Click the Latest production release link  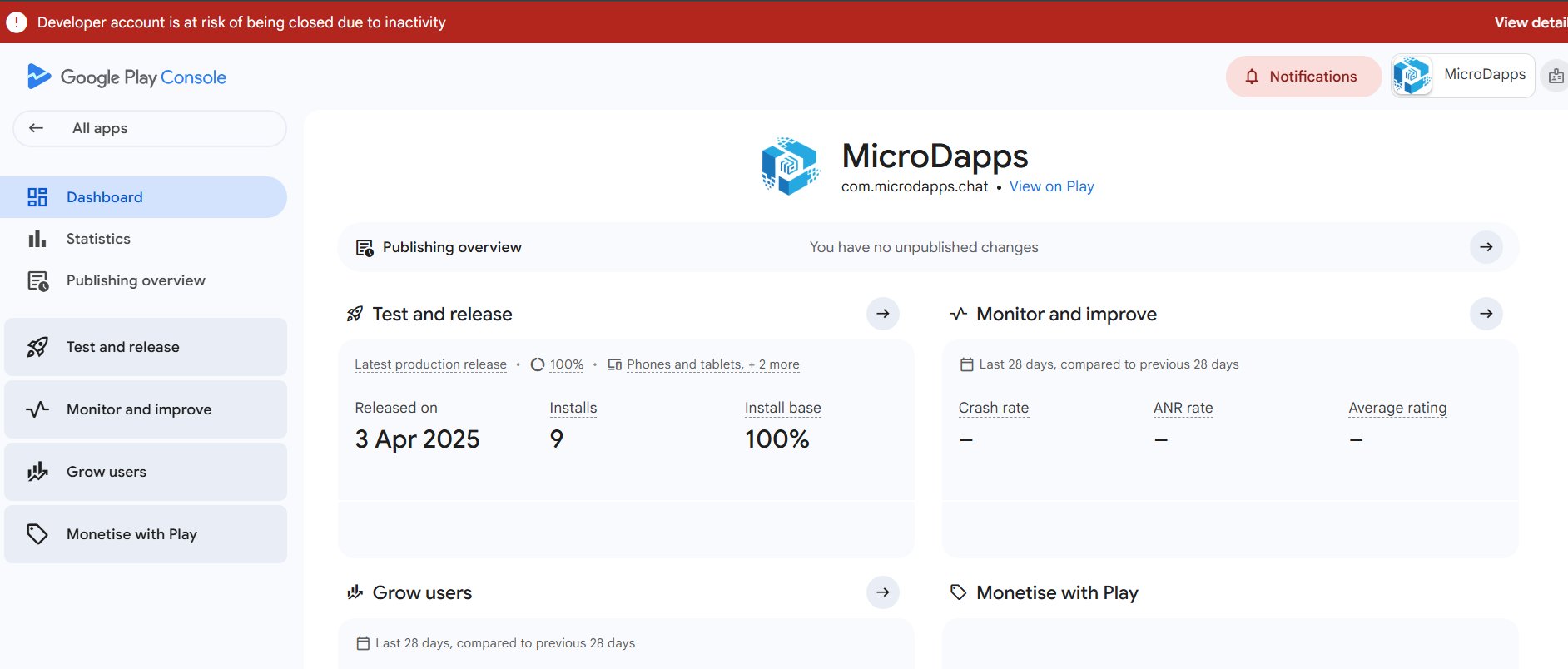point(430,364)
